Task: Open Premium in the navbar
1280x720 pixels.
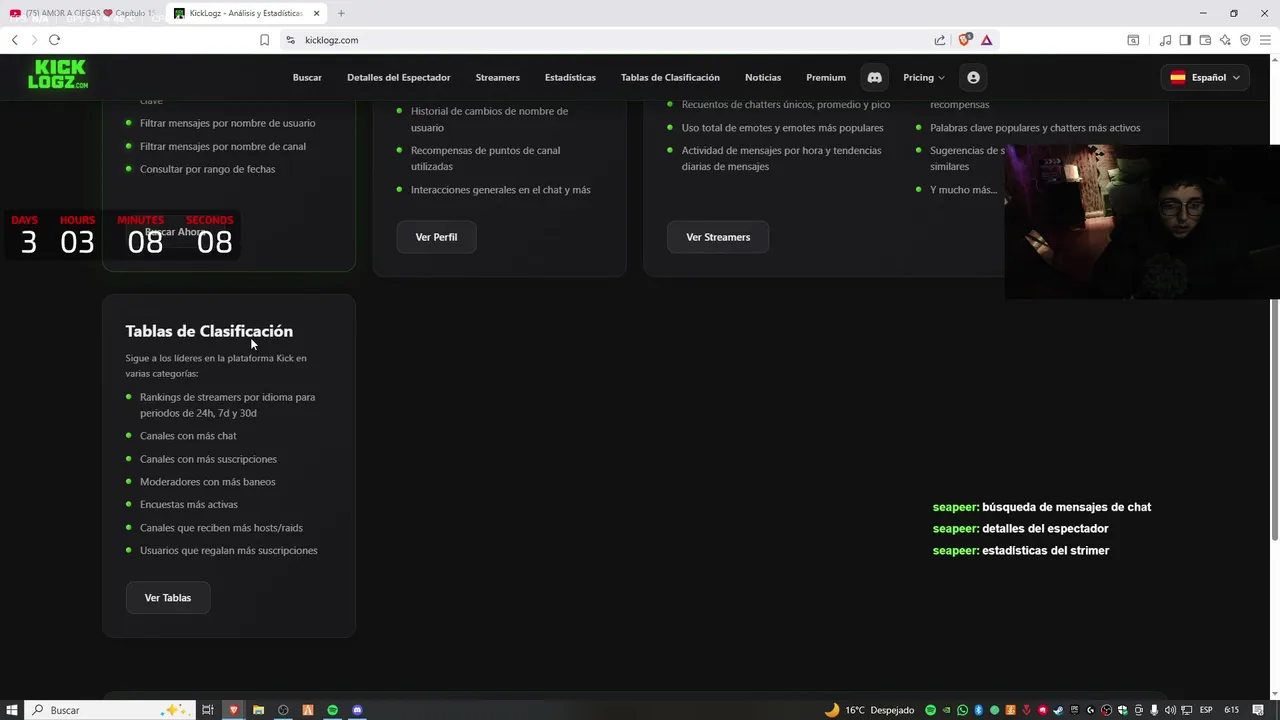Action: (x=826, y=77)
